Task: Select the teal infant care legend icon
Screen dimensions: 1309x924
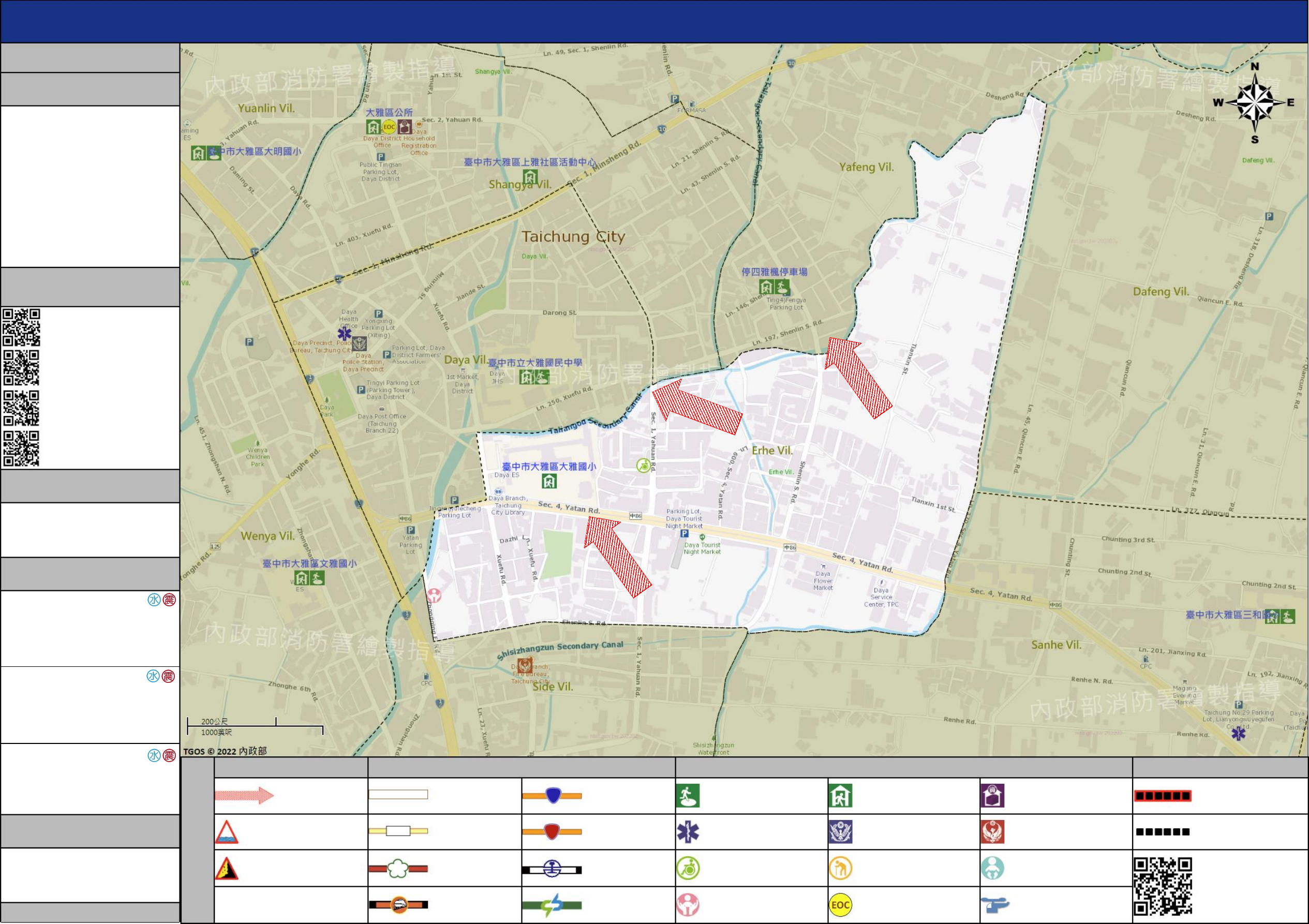Action: [x=992, y=869]
